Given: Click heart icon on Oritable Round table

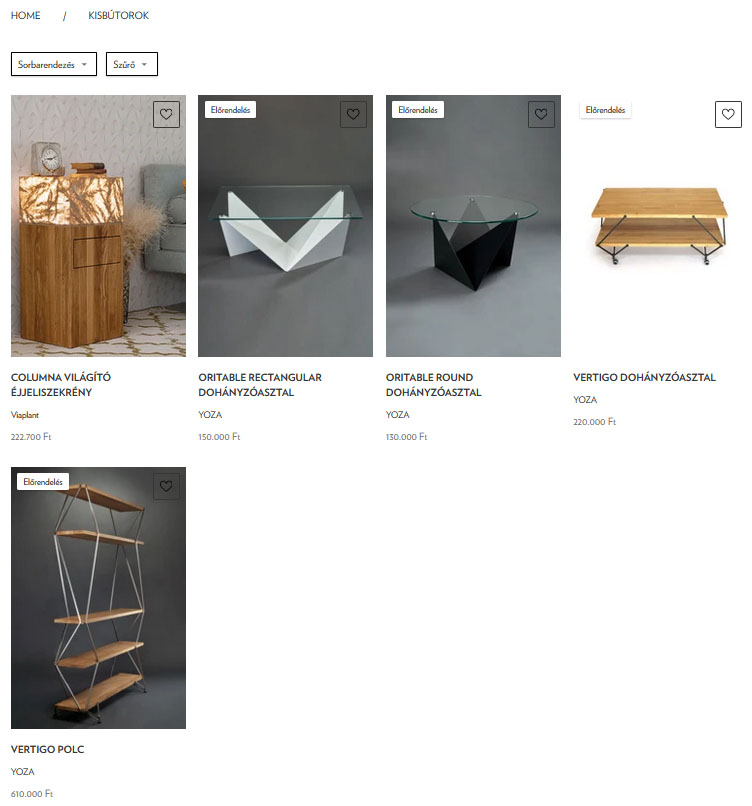Looking at the screenshot, I should 541,114.
